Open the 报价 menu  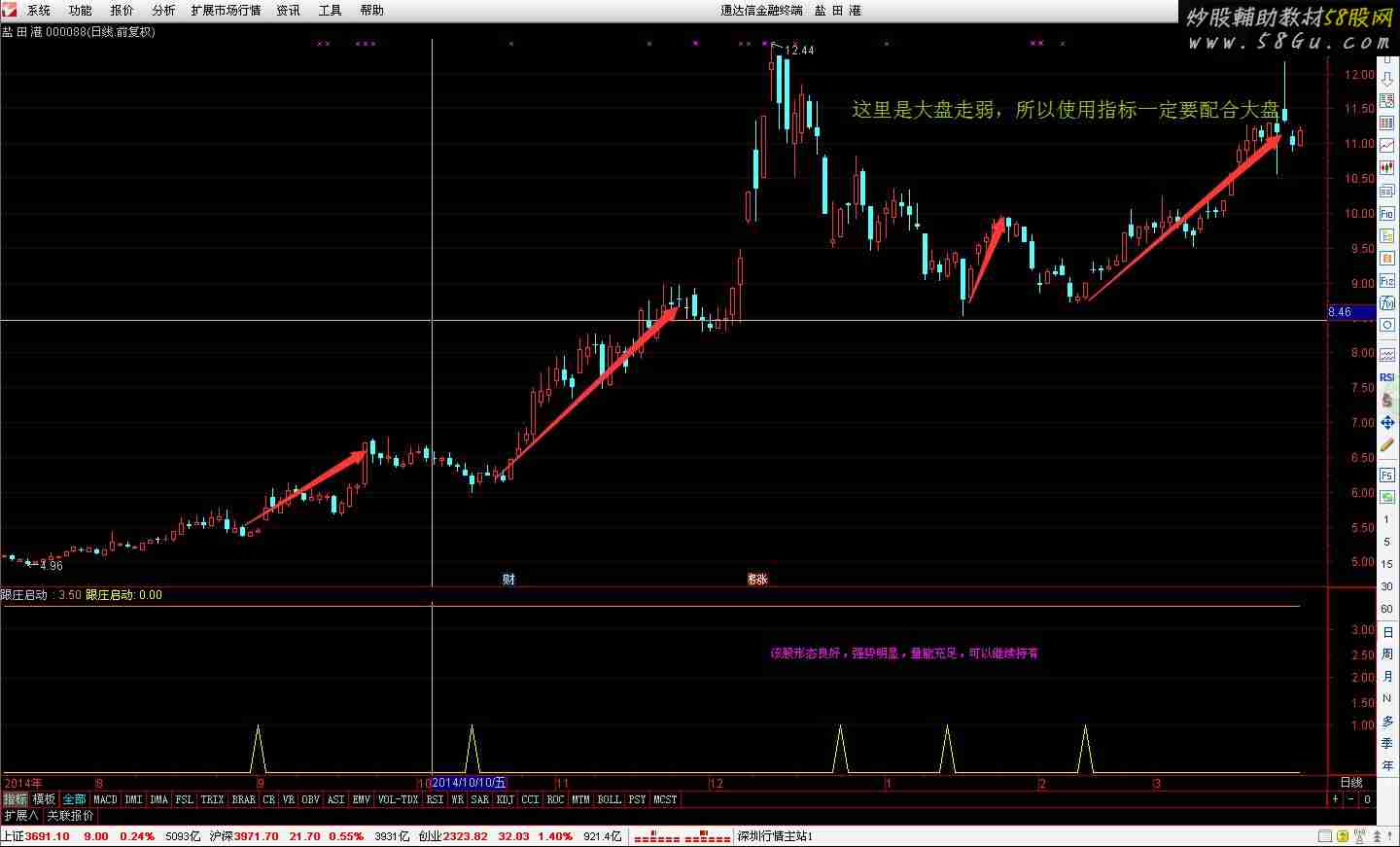(x=122, y=10)
